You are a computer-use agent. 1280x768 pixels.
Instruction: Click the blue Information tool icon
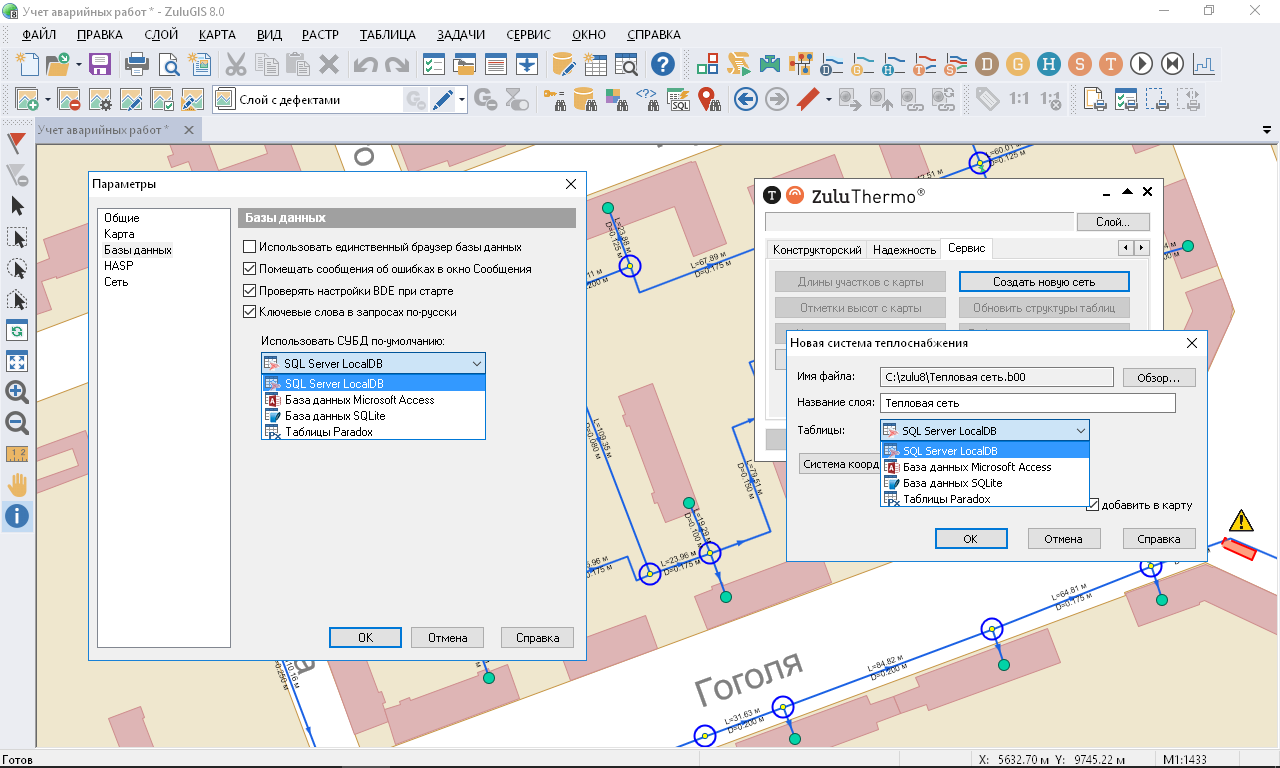(x=17, y=516)
